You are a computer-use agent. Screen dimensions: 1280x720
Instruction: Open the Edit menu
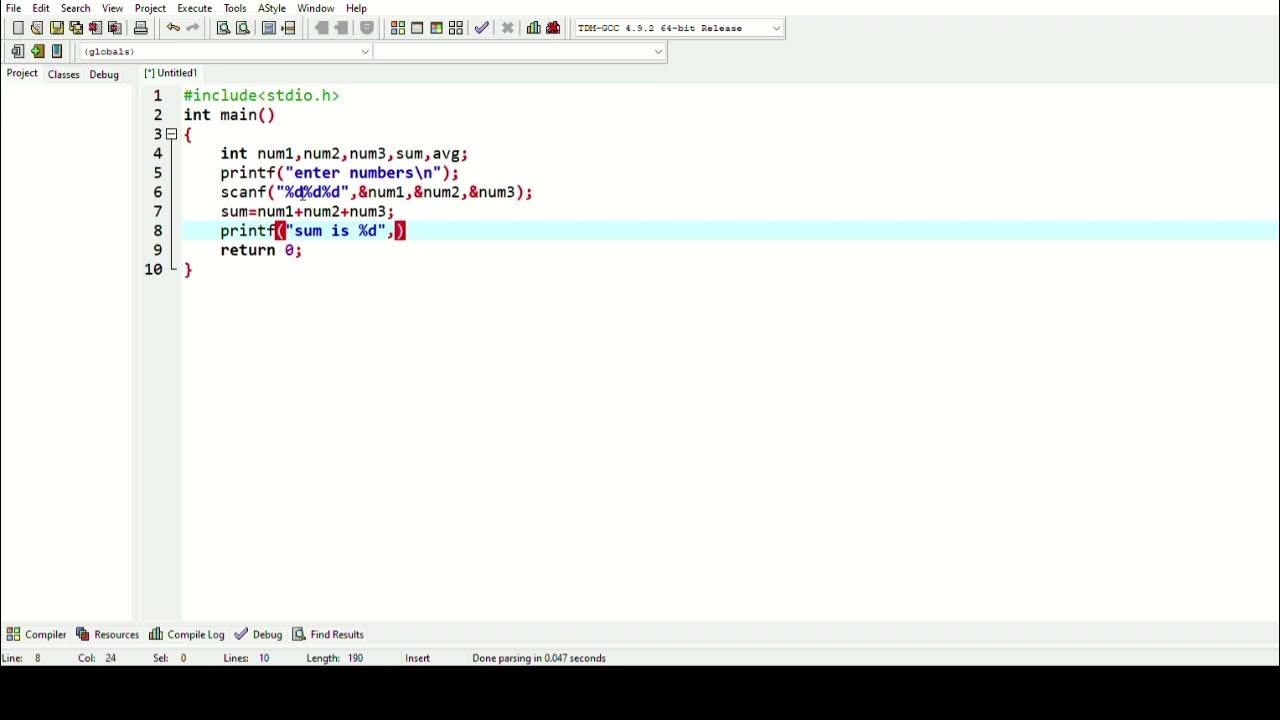(x=41, y=8)
